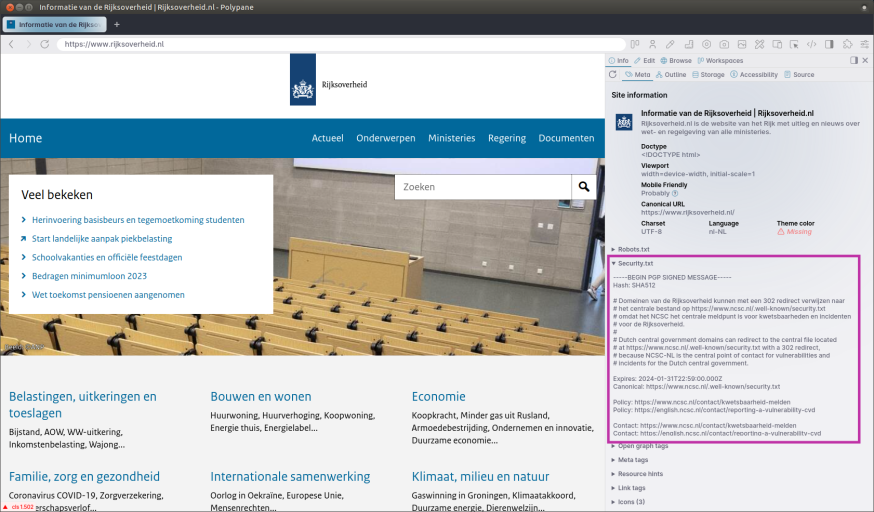The width and height of the screenshot is (874, 512).
Task: Open the Economie topic heading
Action: 439,397
